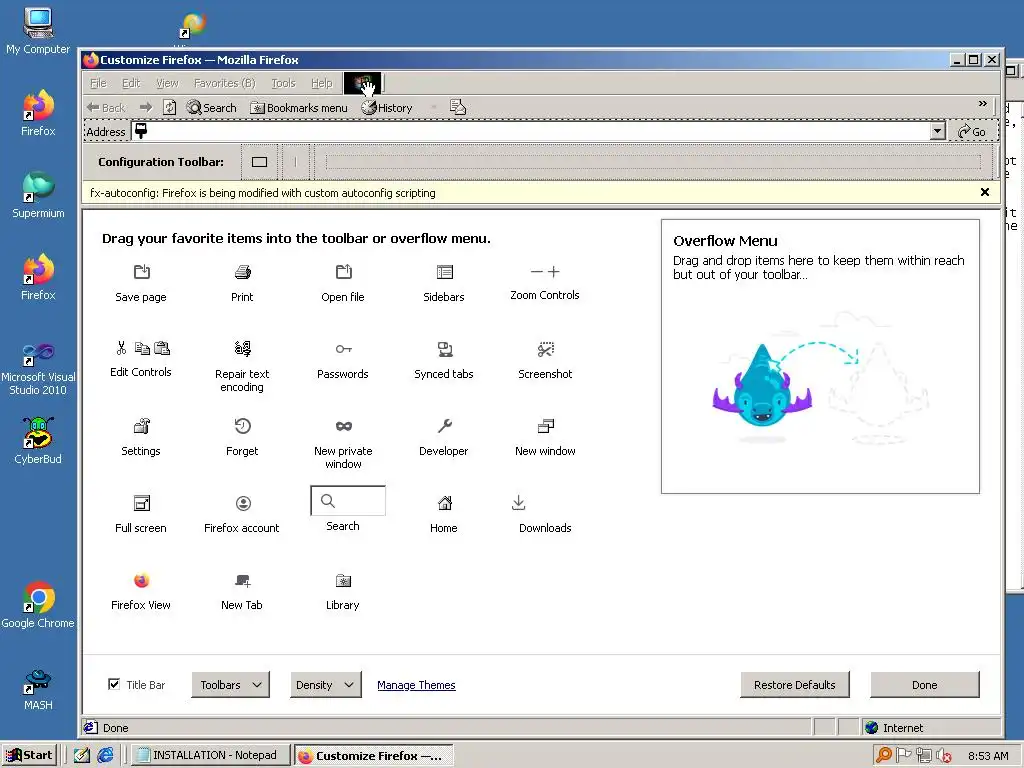Click the Search toolbar button
Image resolution: width=1024 pixels, height=768 pixels.
point(211,108)
